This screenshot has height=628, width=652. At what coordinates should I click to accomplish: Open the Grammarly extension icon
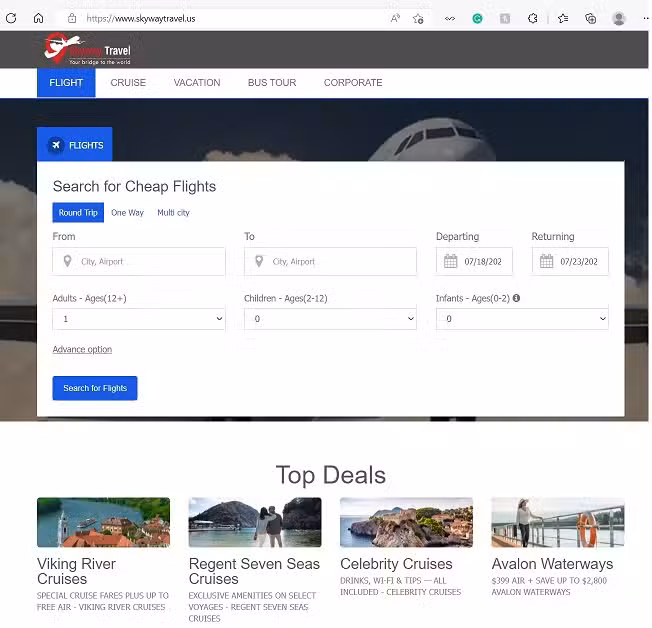(477, 18)
